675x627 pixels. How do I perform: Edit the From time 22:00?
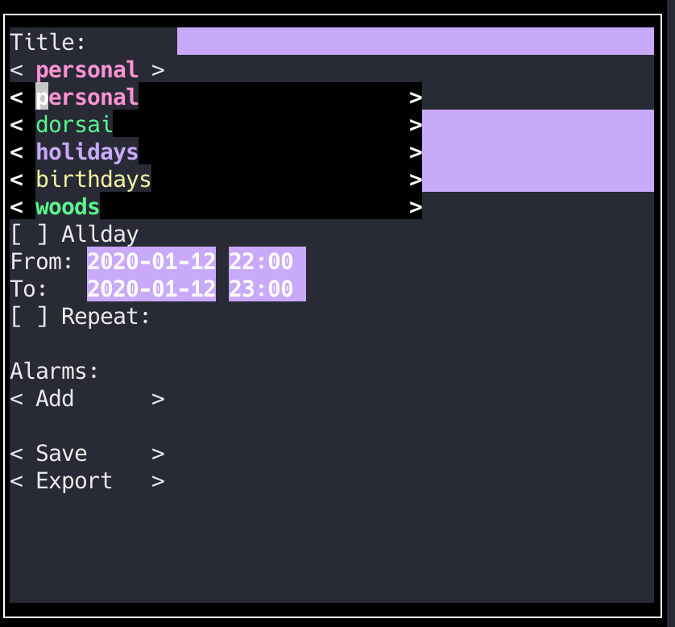pos(261,262)
